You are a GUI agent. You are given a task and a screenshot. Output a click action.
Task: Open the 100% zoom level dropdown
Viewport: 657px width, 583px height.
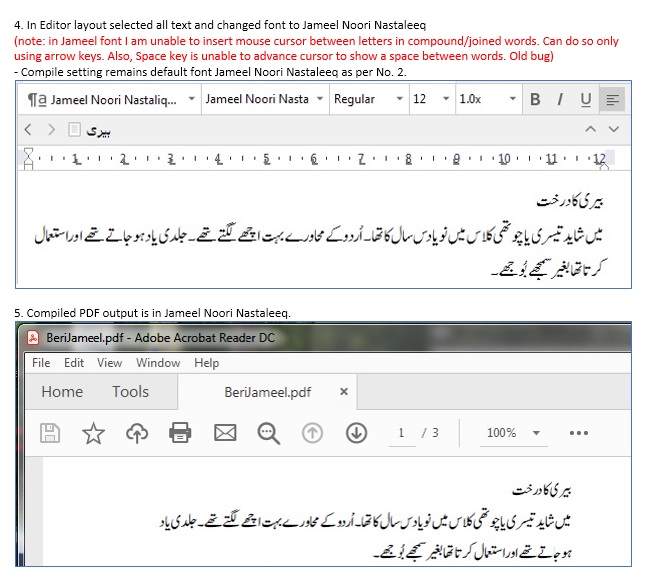[x=513, y=433]
